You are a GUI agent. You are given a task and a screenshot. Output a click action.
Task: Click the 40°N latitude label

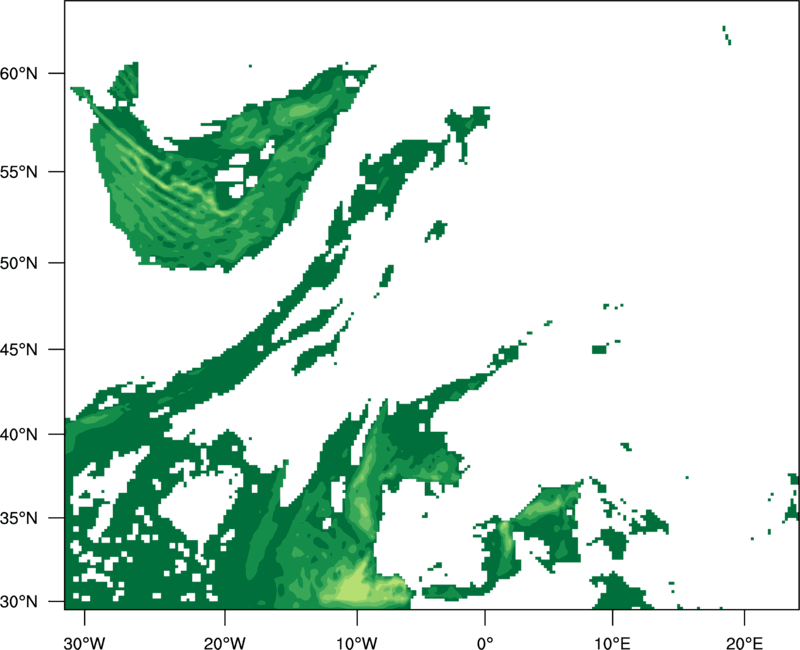click(x=19, y=435)
